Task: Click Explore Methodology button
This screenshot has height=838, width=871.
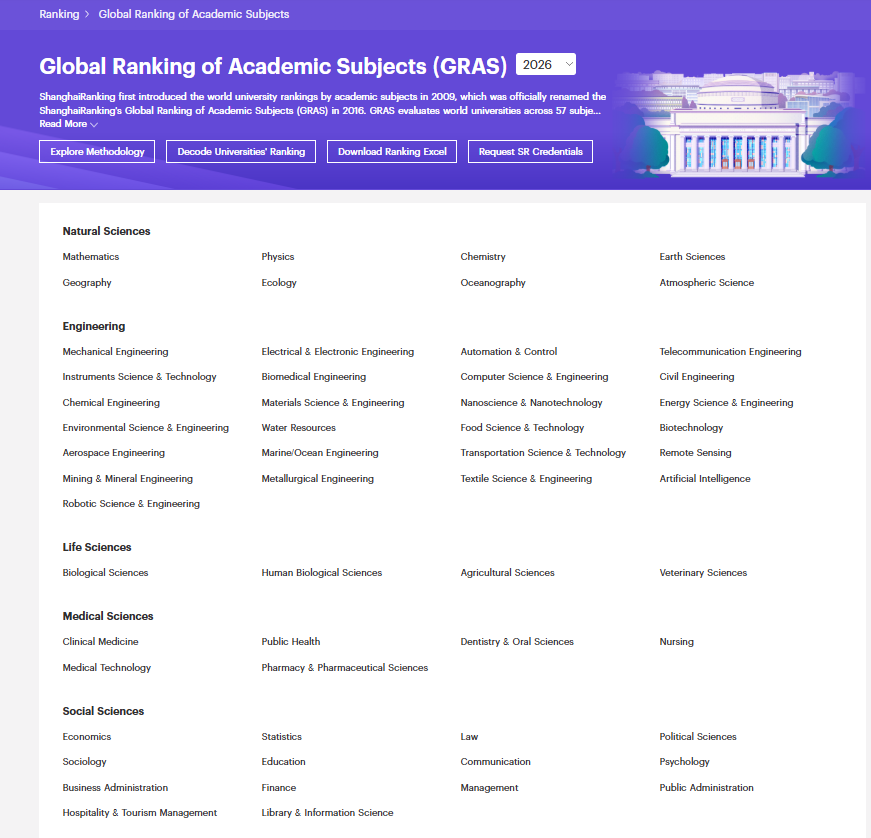Action: click(97, 152)
